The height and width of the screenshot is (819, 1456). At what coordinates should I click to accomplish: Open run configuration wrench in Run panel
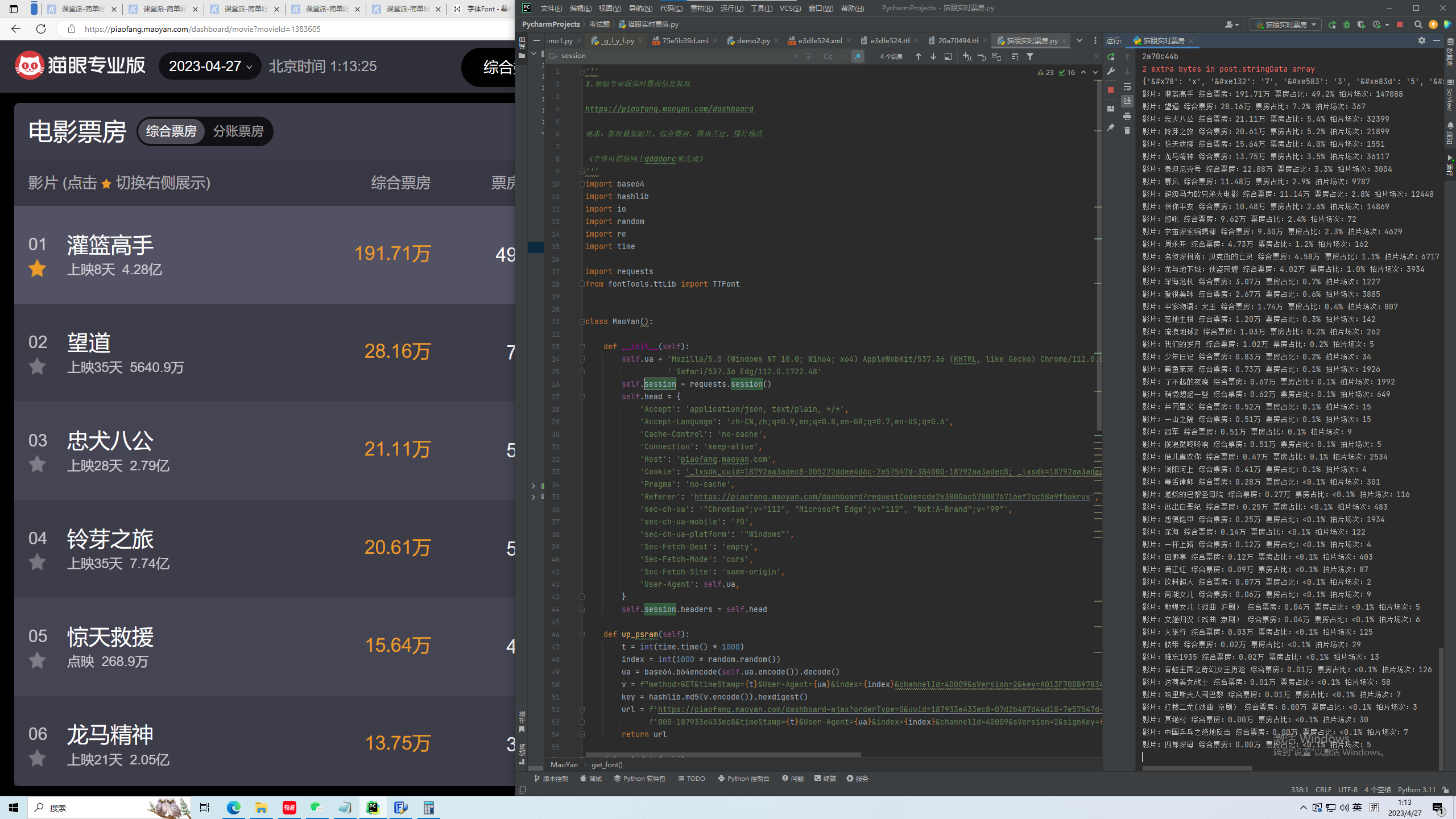tap(1111, 72)
